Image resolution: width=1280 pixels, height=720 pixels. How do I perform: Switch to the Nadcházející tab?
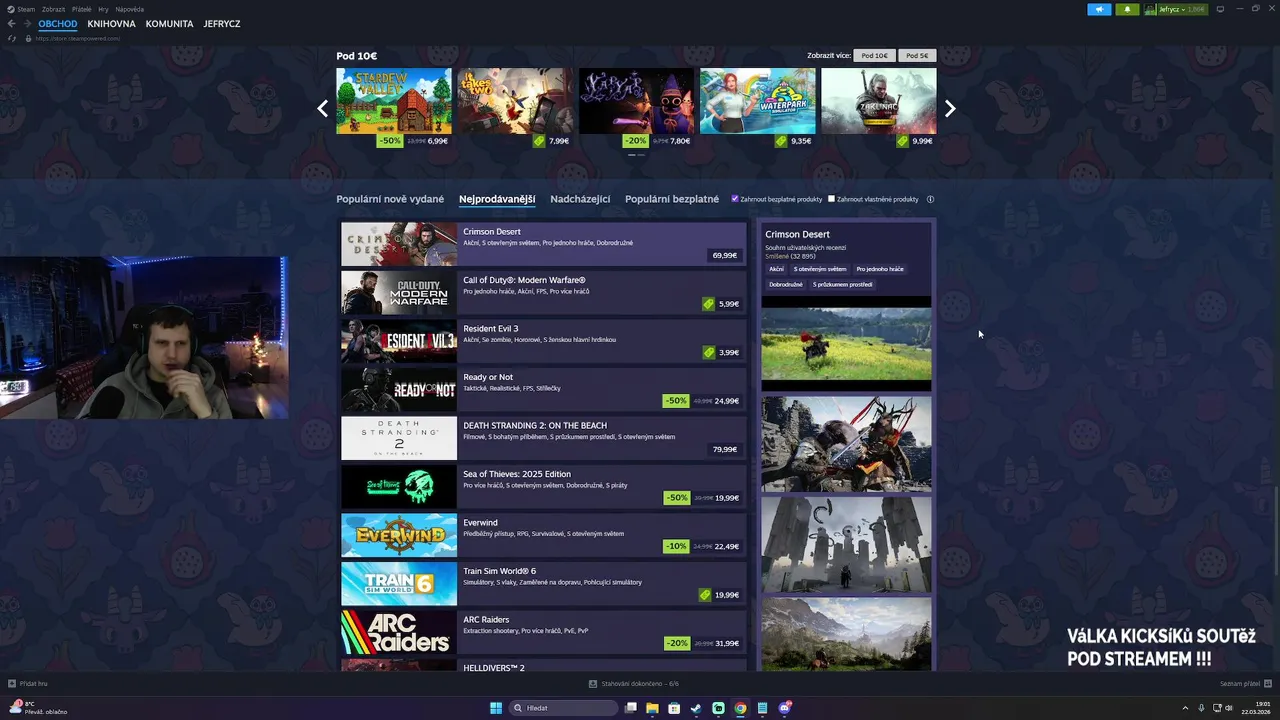[x=580, y=199]
